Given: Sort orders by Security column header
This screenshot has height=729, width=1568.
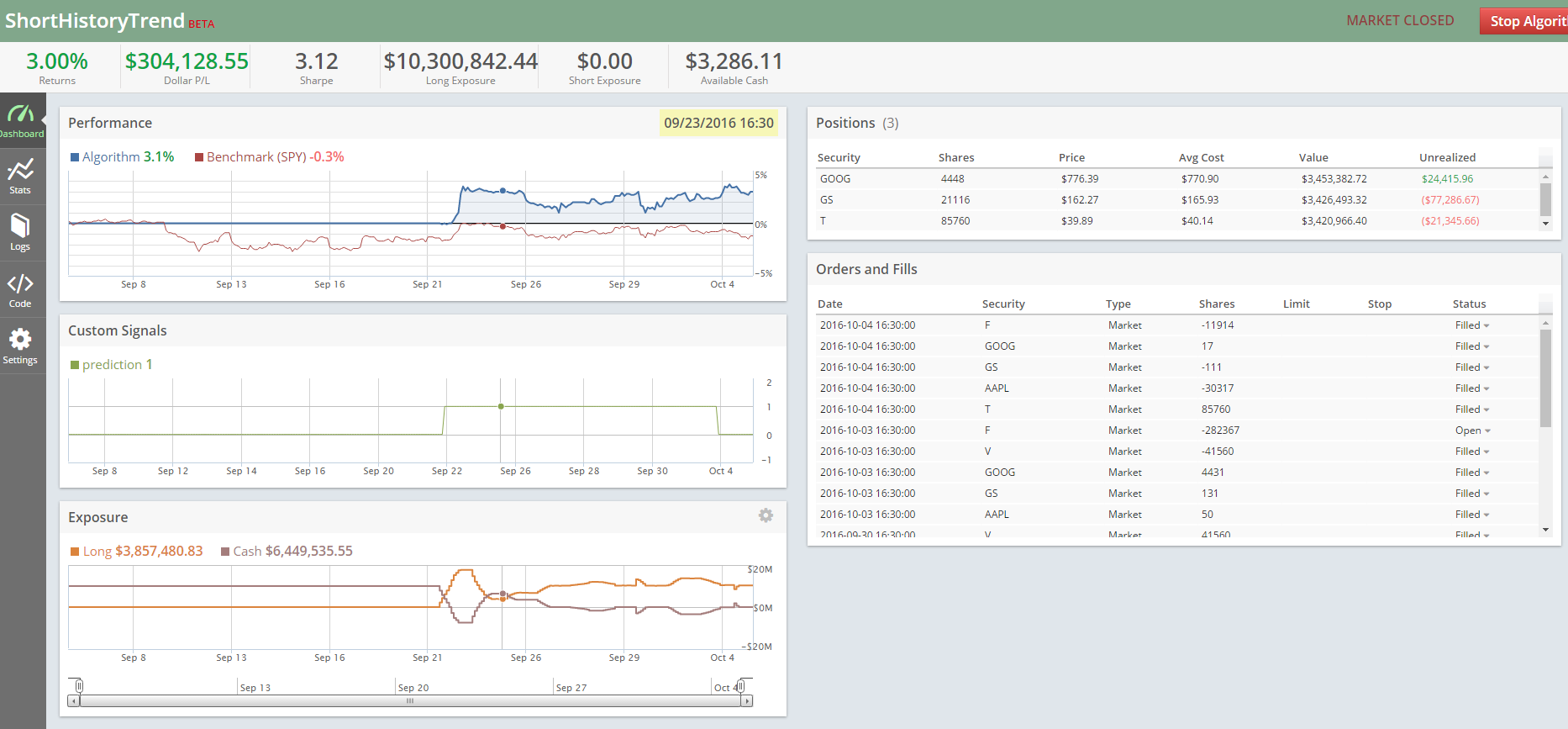Looking at the screenshot, I should pos(1003,304).
